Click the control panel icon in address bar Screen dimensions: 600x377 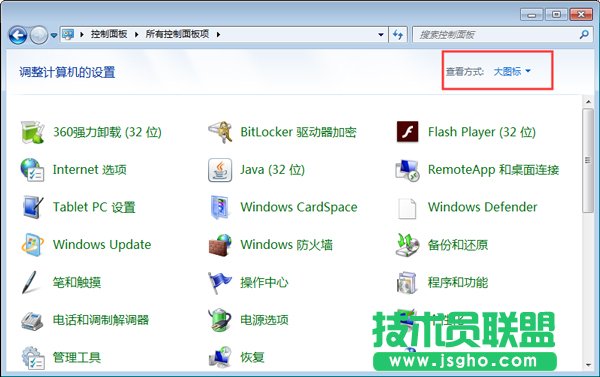pyautogui.click(x=68, y=34)
